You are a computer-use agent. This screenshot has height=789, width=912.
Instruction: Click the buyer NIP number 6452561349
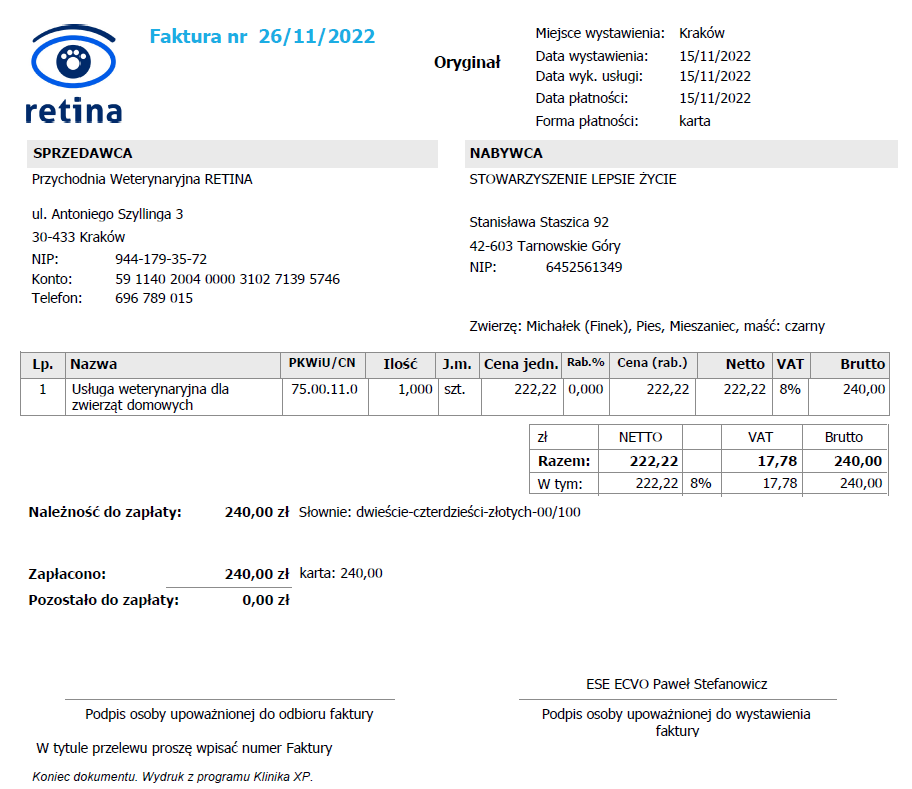(584, 267)
